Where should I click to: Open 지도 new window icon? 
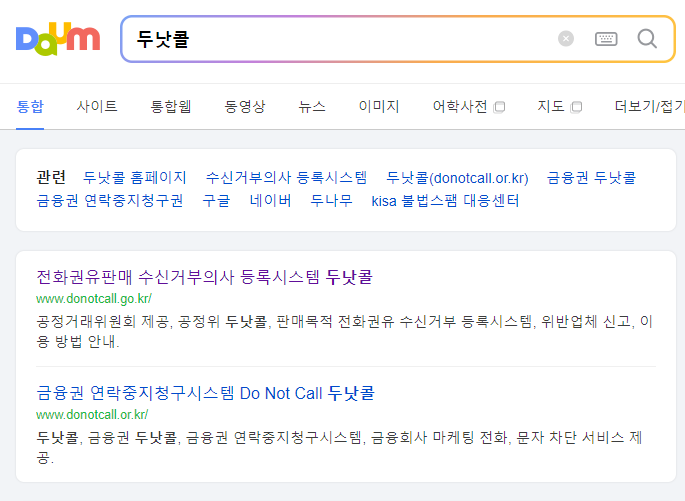576,107
